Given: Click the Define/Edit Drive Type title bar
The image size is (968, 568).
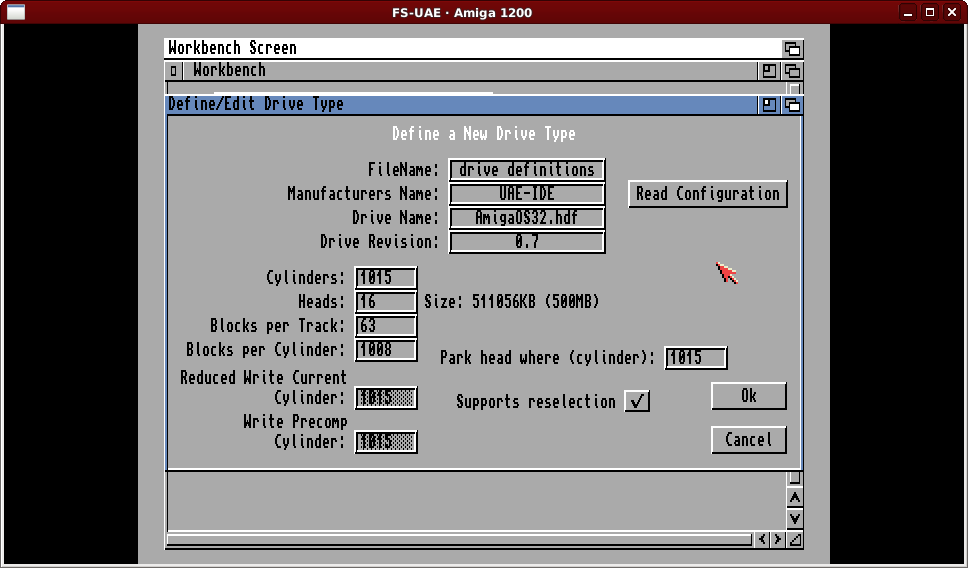Looking at the screenshot, I should tap(461, 104).
